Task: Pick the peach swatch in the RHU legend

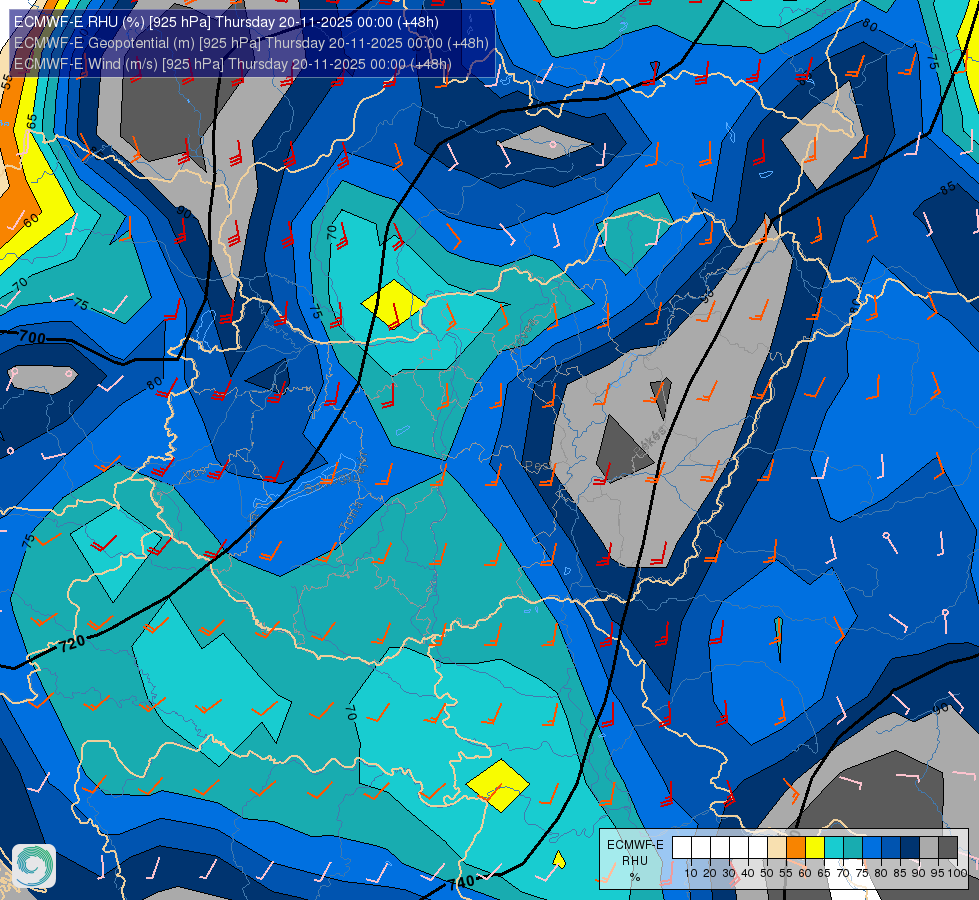Action: tap(777, 847)
